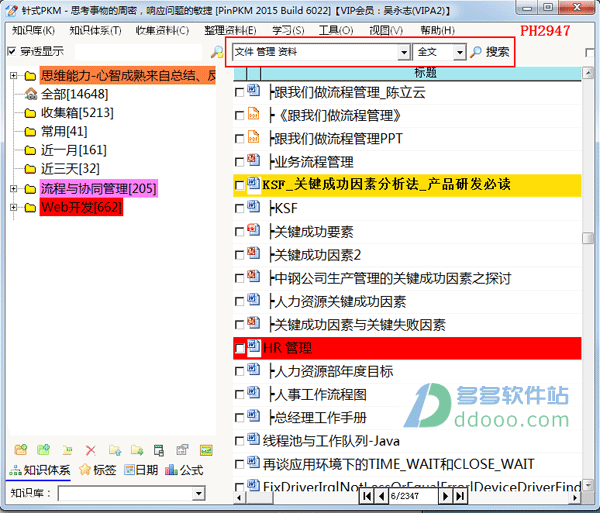Select the 近三天[32] tree item
600x513 pixels.
point(70,169)
